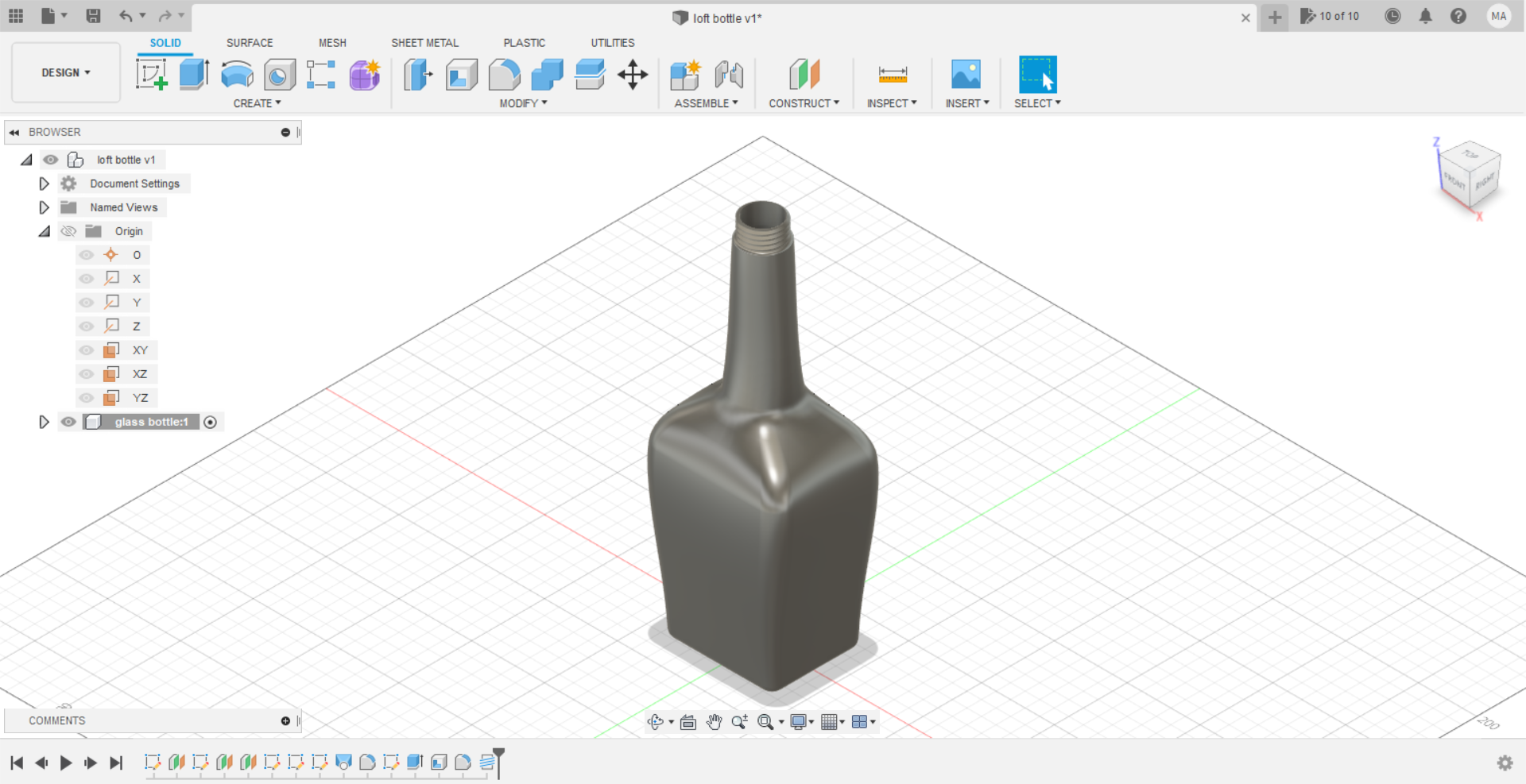Click the 10 of 10 button
This screenshot has height=784, width=1526.
(1330, 16)
